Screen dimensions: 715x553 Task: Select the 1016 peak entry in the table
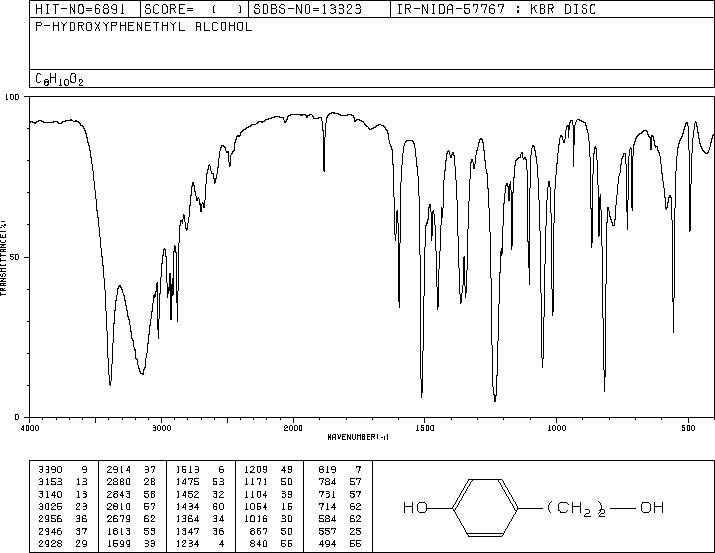pyautogui.click(x=269, y=519)
